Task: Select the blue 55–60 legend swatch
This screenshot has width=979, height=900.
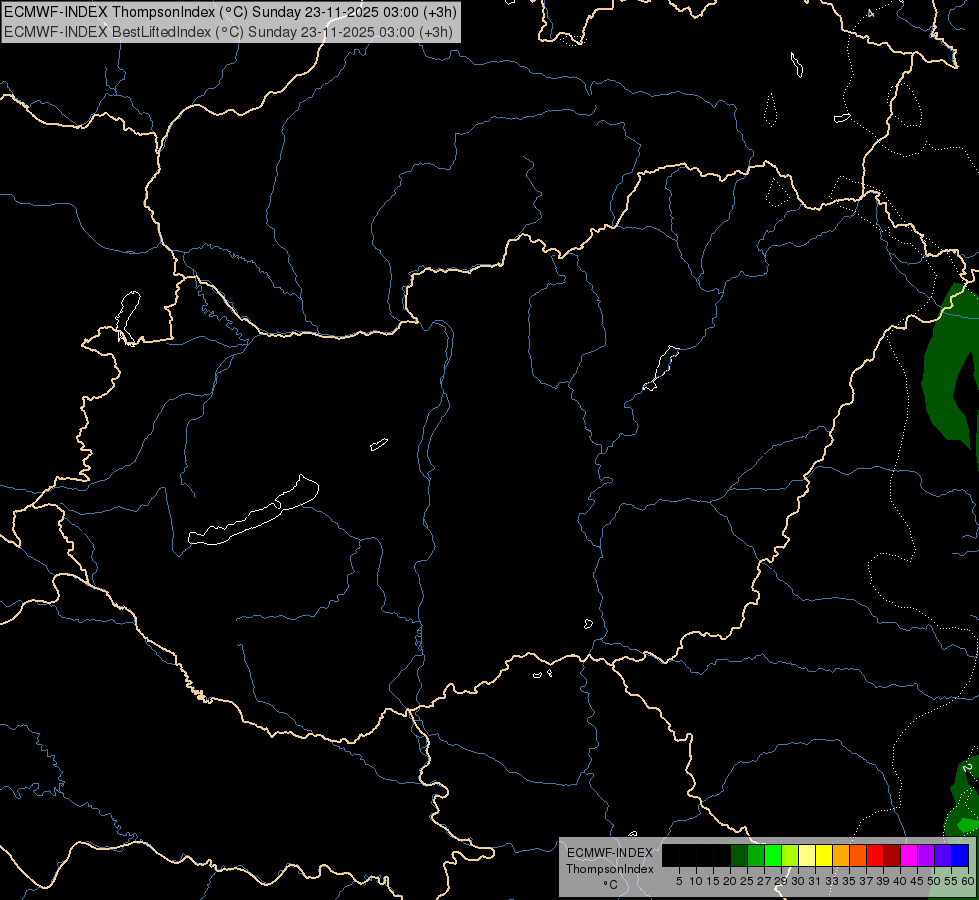Action: point(960,856)
